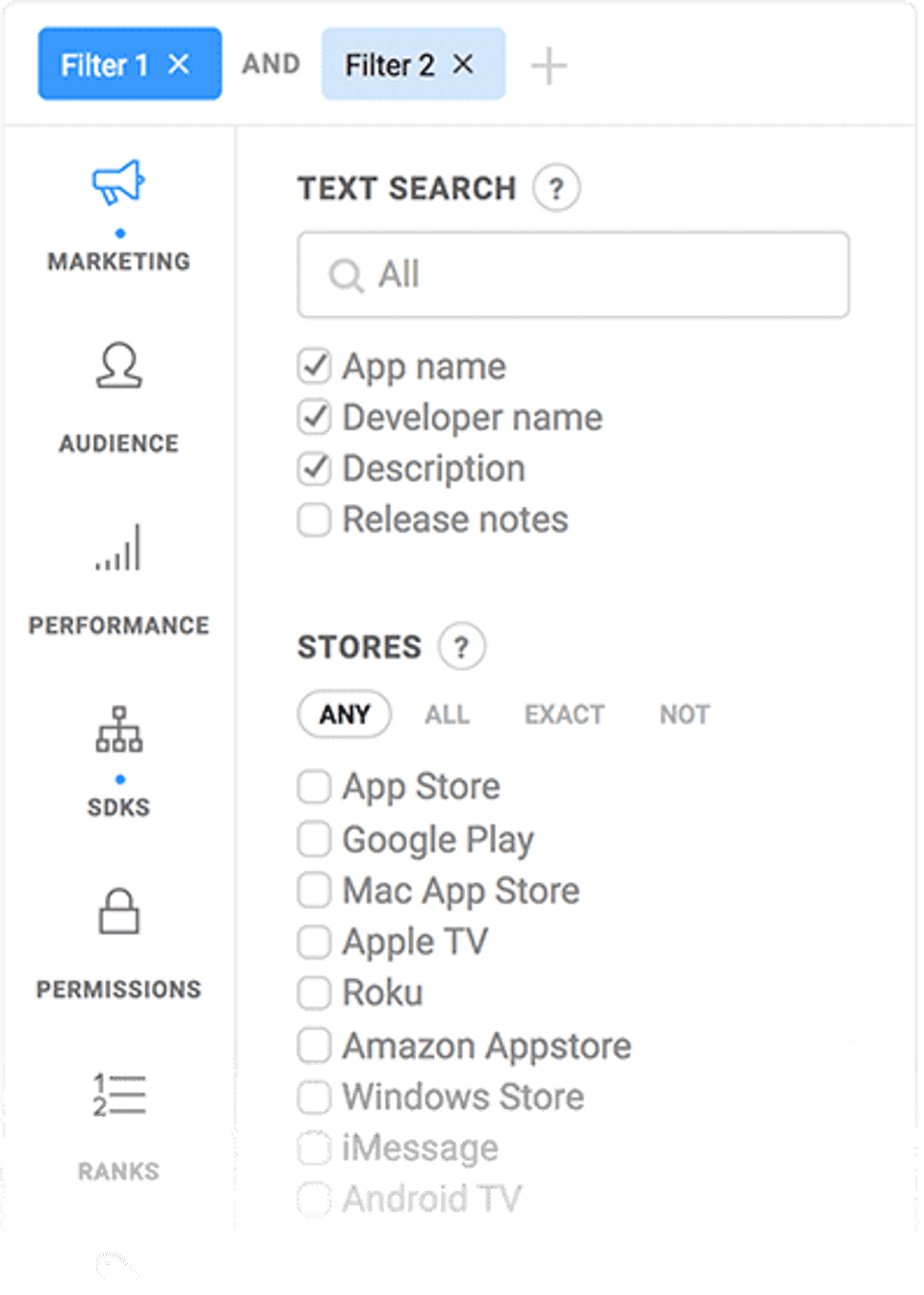Select the Performance bar chart icon

click(118, 548)
